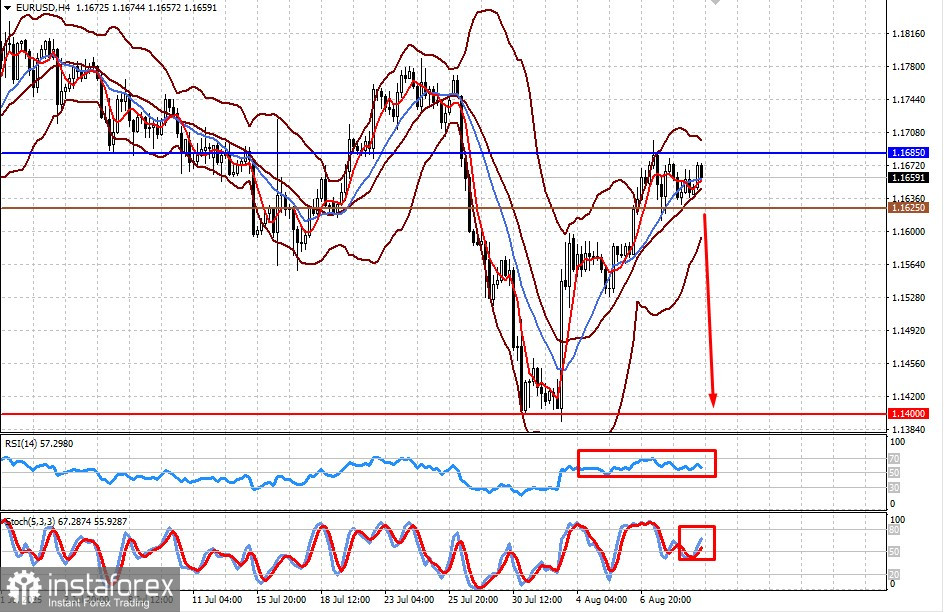Image resolution: width=944 pixels, height=612 pixels.
Task: Click the 18 Jul 12:00 time axis label
Action: click(345, 600)
